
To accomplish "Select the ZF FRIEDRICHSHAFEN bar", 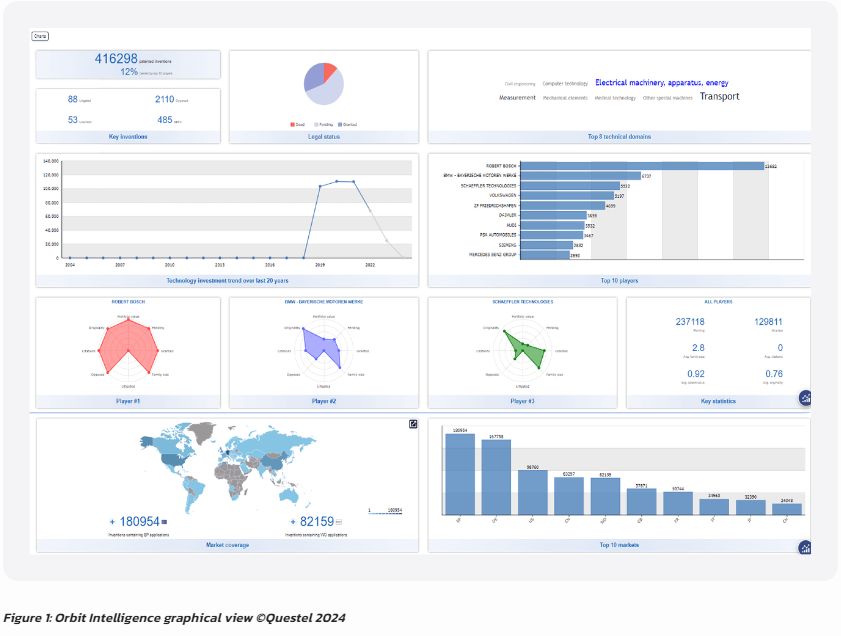I will pos(563,205).
